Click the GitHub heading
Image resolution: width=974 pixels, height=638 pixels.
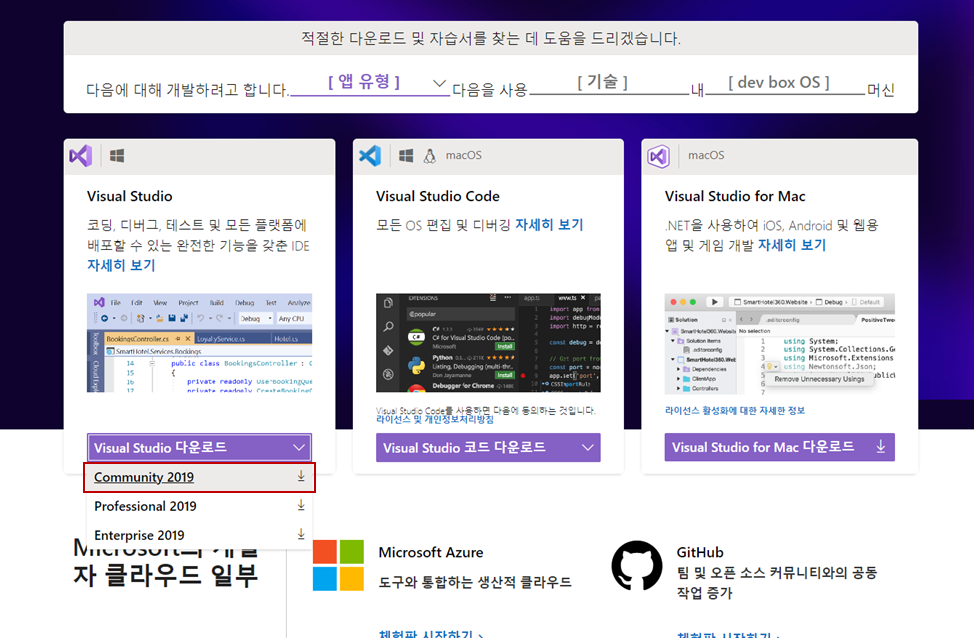tap(700, 552)
